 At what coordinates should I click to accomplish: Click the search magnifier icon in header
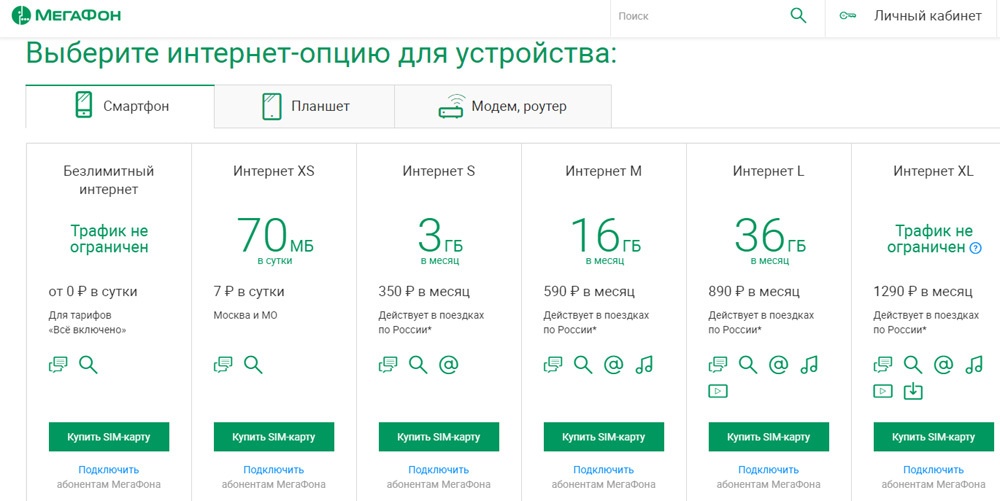click(x=798, y=15)
